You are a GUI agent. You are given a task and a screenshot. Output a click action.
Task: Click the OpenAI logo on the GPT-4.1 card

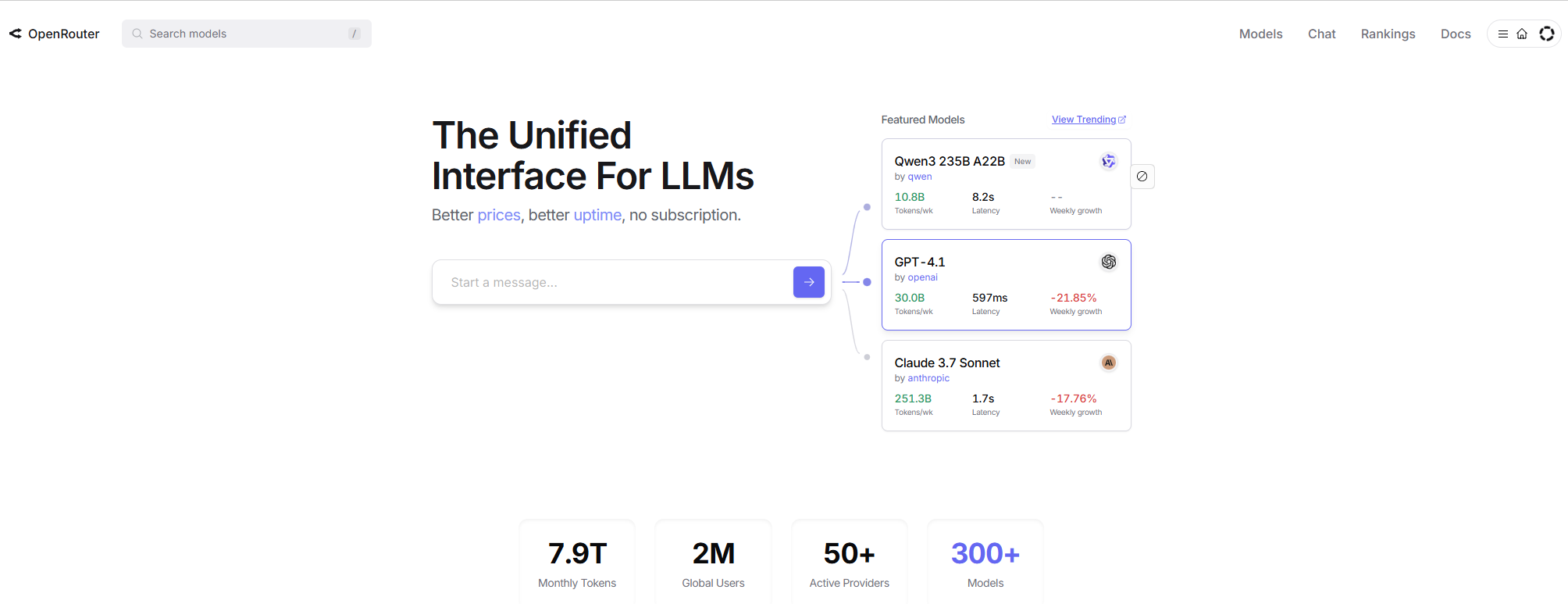pos(1108,262)
